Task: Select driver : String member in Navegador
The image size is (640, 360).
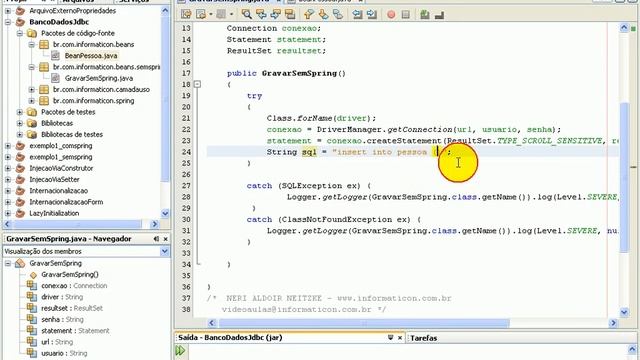Action: (62, 297)
